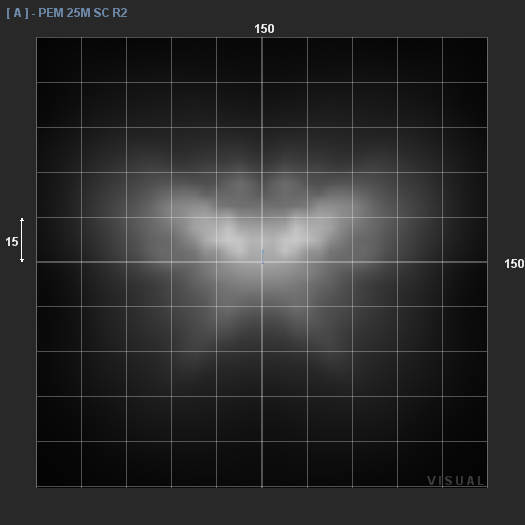Click the bottom-left corner grid cell
The height and width of the screenshot is (525, 525).
59,464
